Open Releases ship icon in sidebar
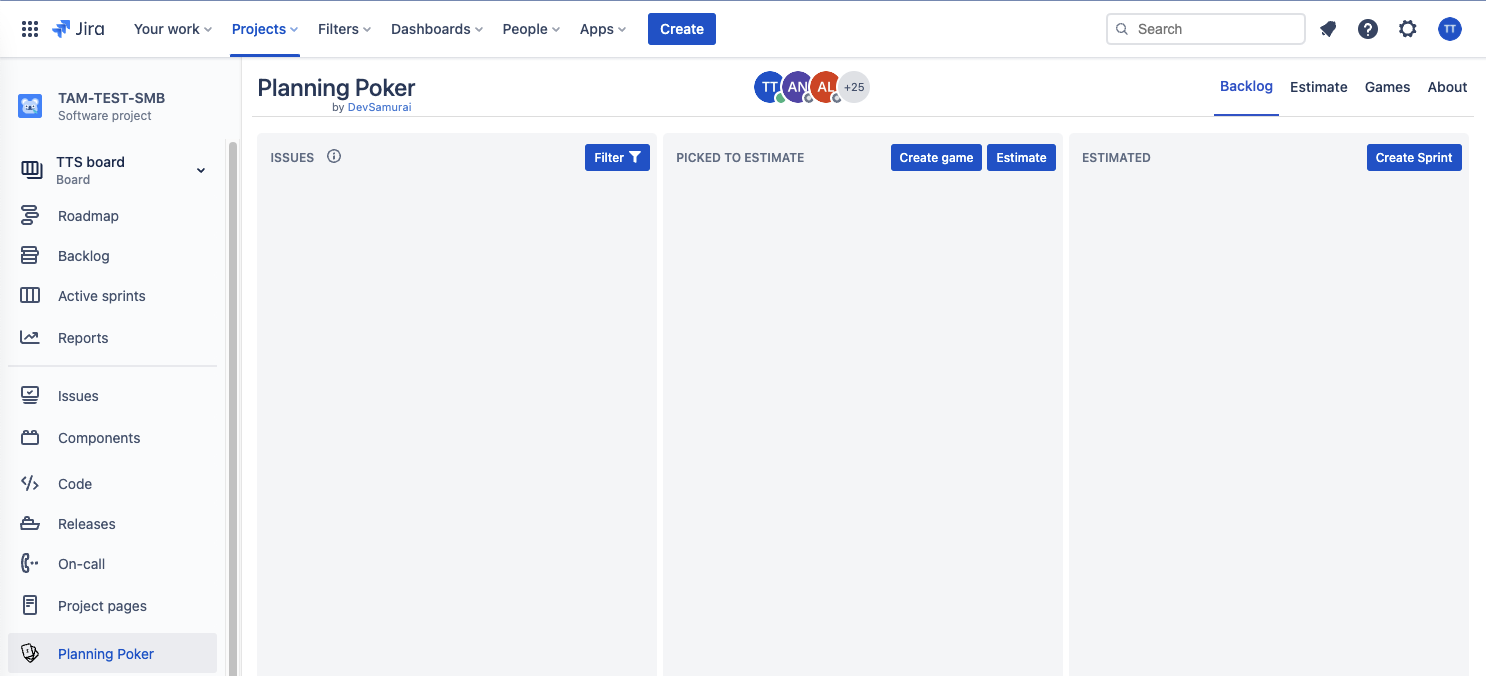Image resolution: width=1486 pixels, height=676 pixels. pos(30,524)
